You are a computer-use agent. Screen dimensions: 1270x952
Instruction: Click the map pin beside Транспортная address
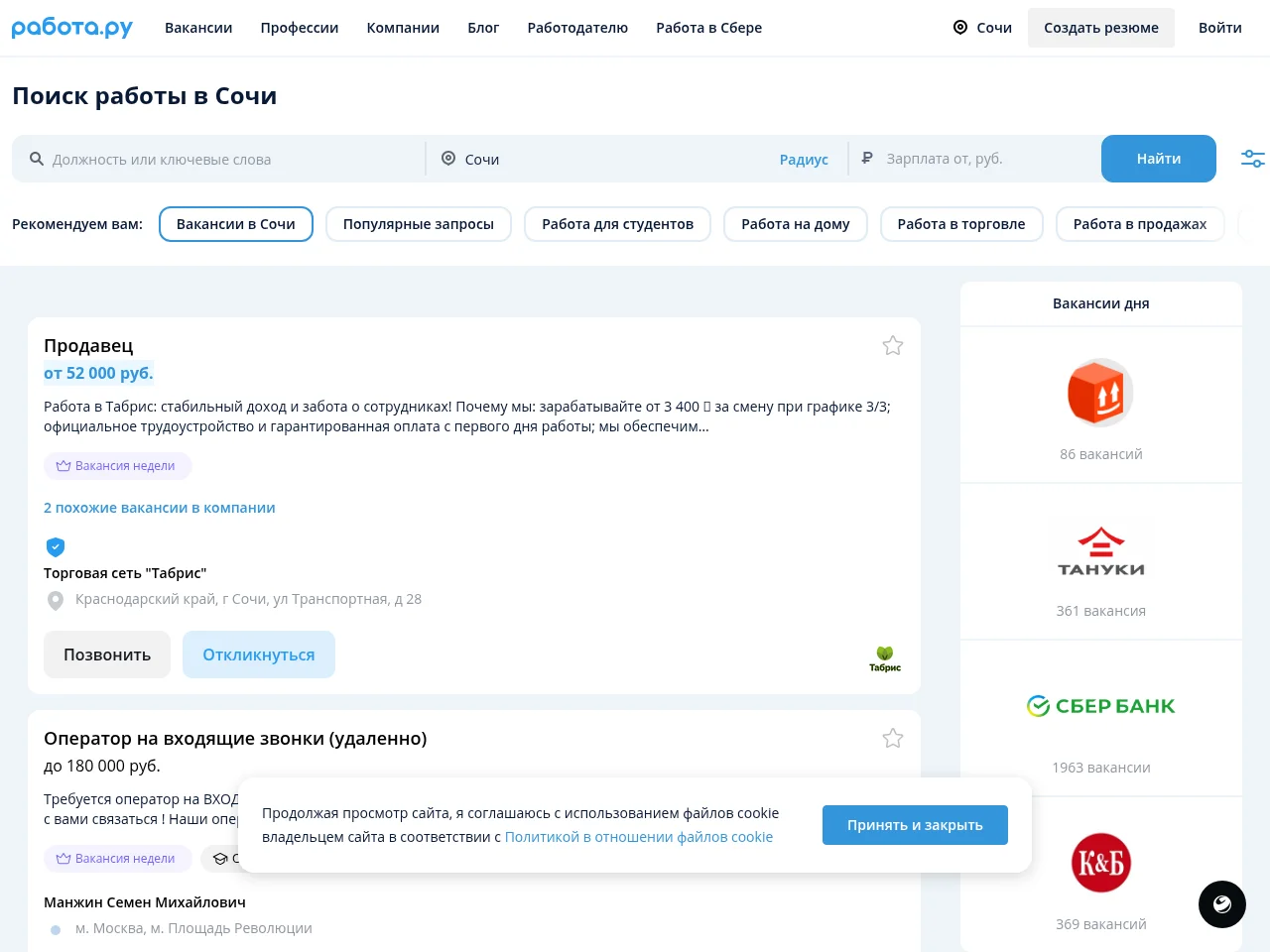pos(56,600)
